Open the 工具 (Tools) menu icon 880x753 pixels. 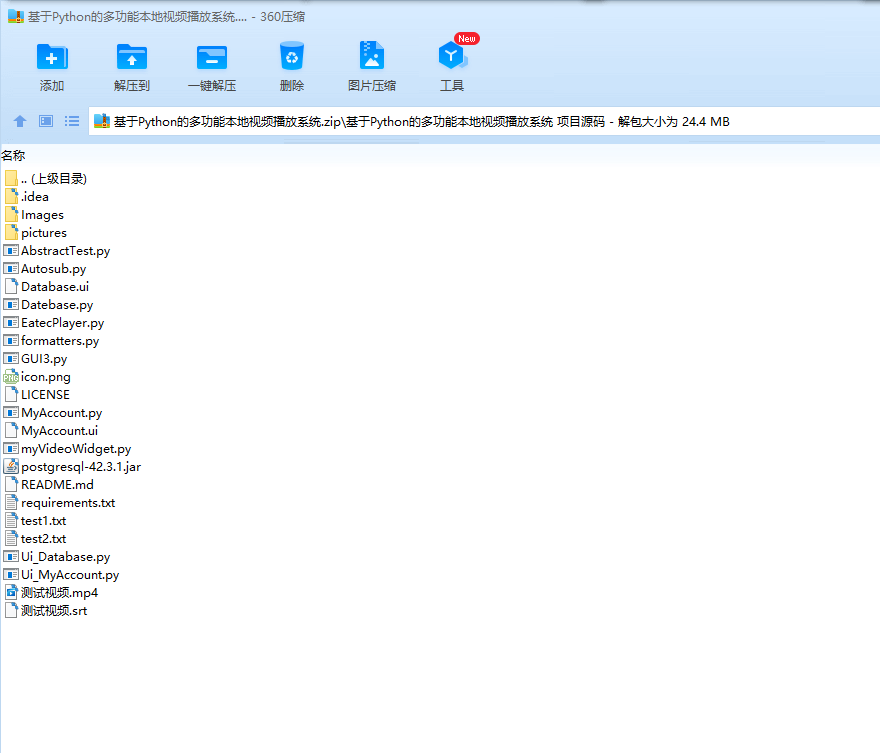click(451, 56)
